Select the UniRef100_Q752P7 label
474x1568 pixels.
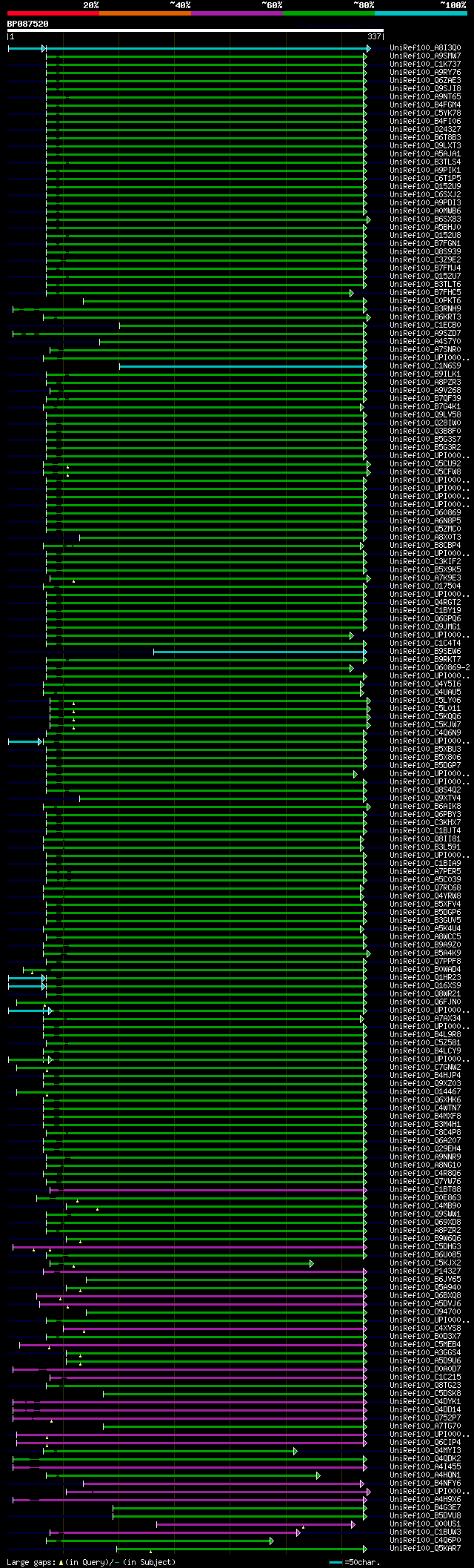click(425, 1418)
